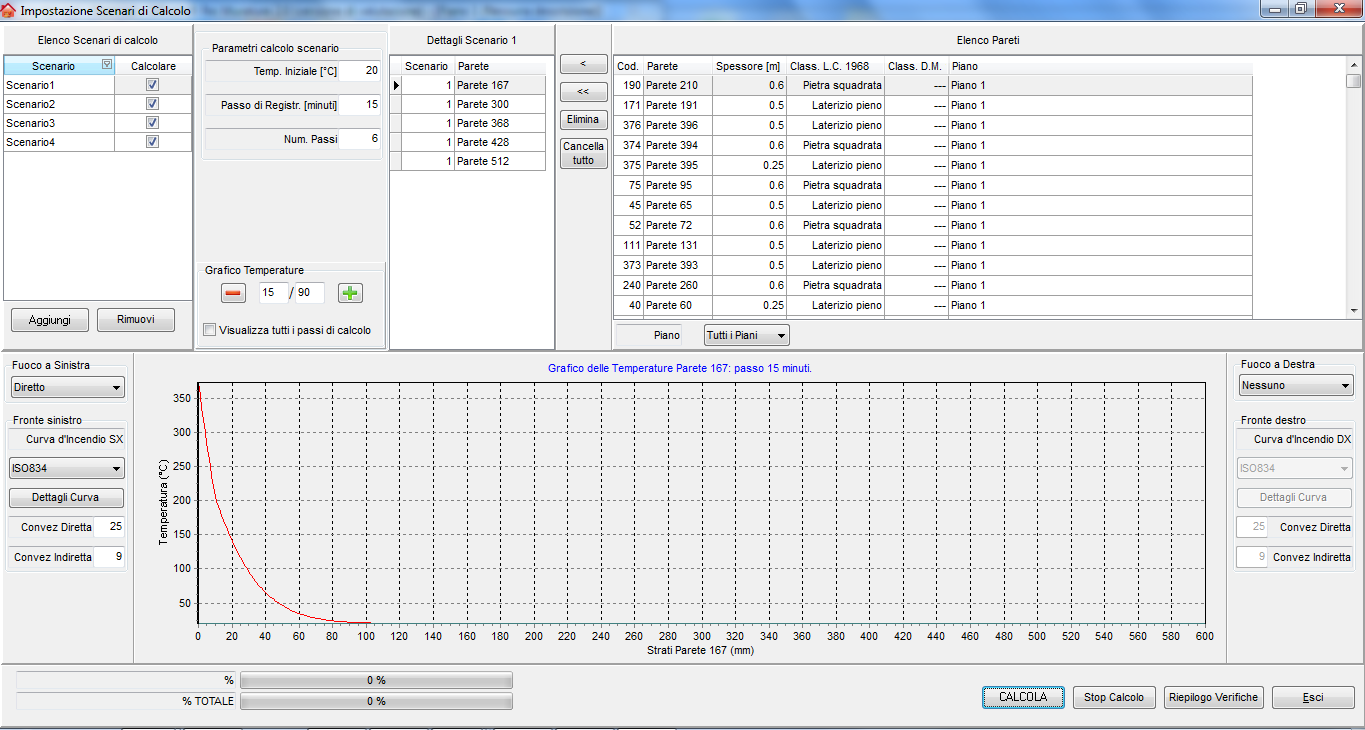This screenshot has height=730, width=1365.
Task: Click the Temp. Iniziale input field
Action: point(359,71)
